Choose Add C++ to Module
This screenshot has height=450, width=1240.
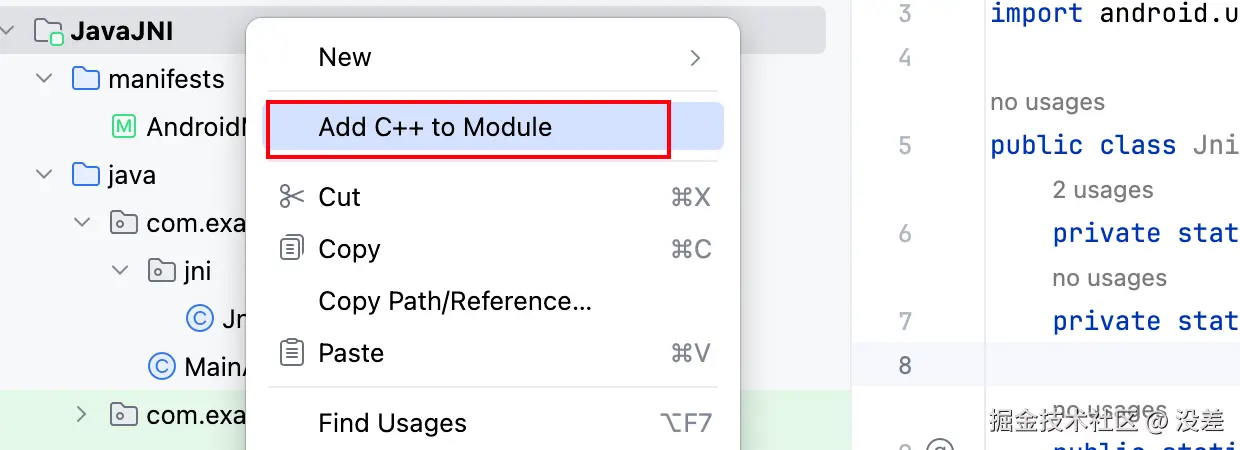click(x=435, y=127)
